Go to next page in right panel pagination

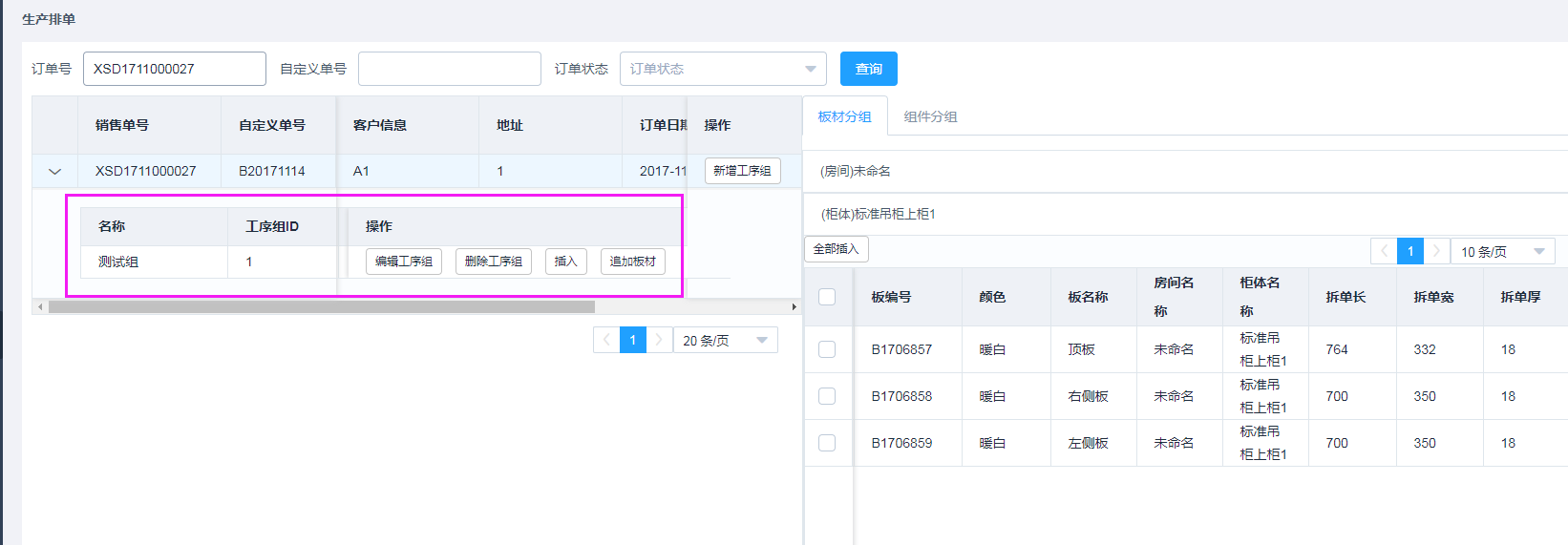(x=1436, y=251)
